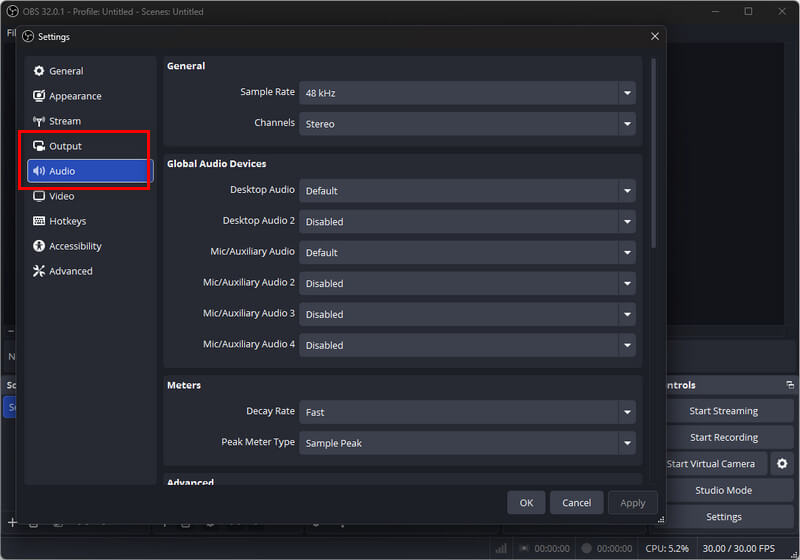Select the Audio speaker tab

click(x=90, y=171)
